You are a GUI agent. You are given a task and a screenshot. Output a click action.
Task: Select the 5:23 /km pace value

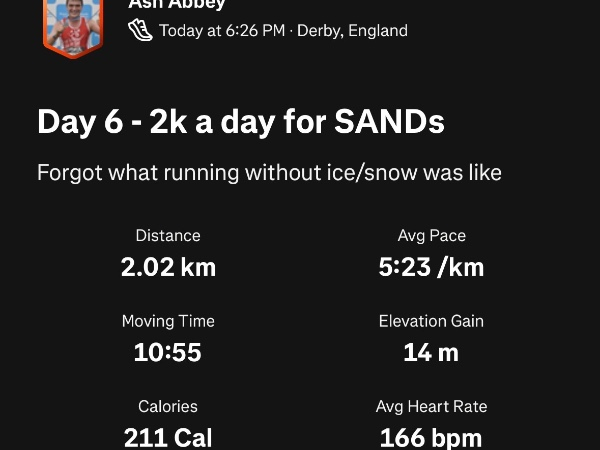(431, 267)
